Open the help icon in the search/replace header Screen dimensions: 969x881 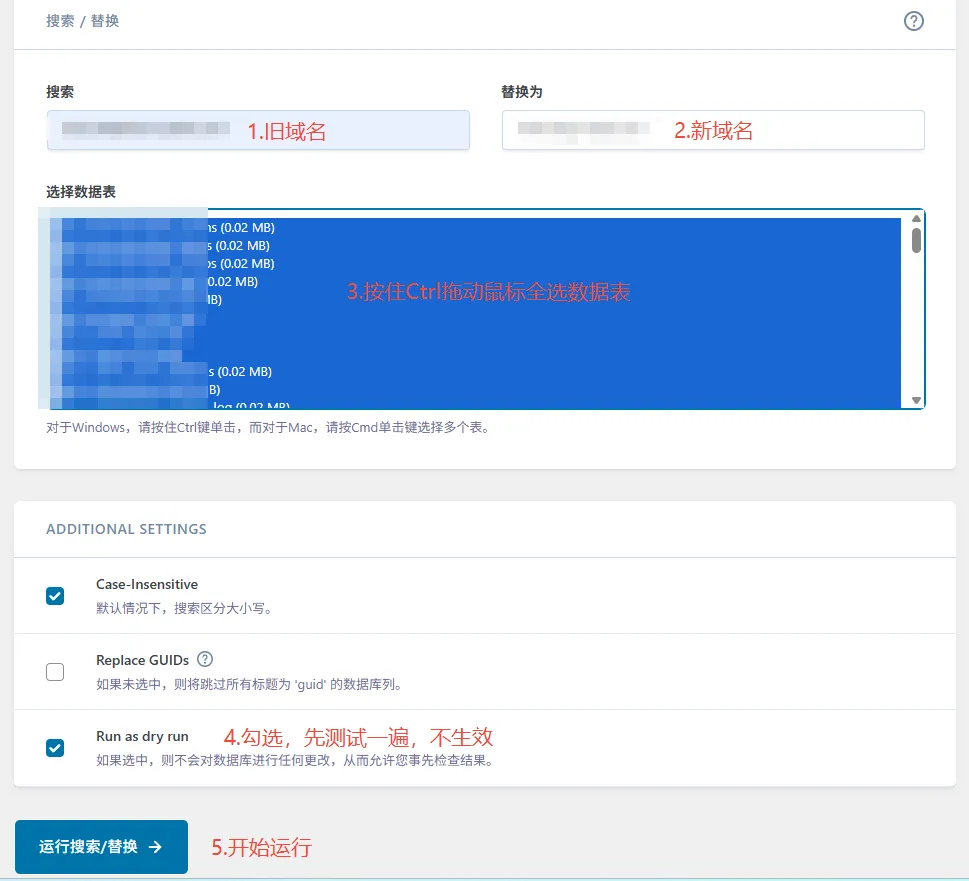tap(913, 21)
